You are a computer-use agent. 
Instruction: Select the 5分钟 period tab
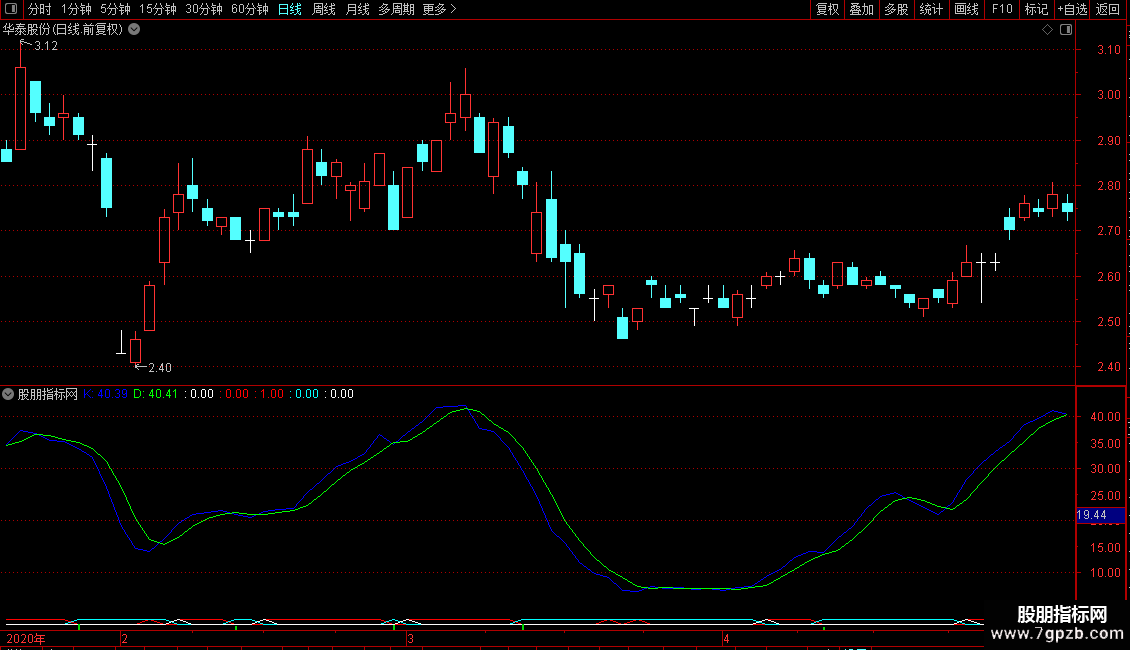(x=115, y=9)
